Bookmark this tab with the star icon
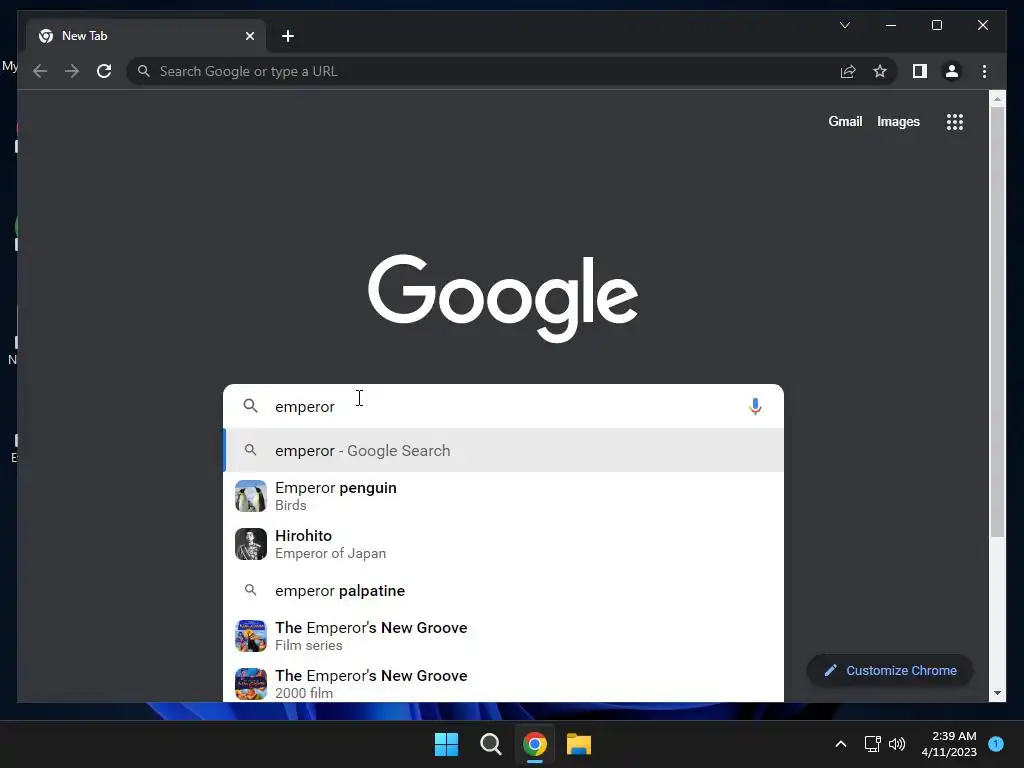Screen dimensions: 1024x768 click(x=880, y=71)
